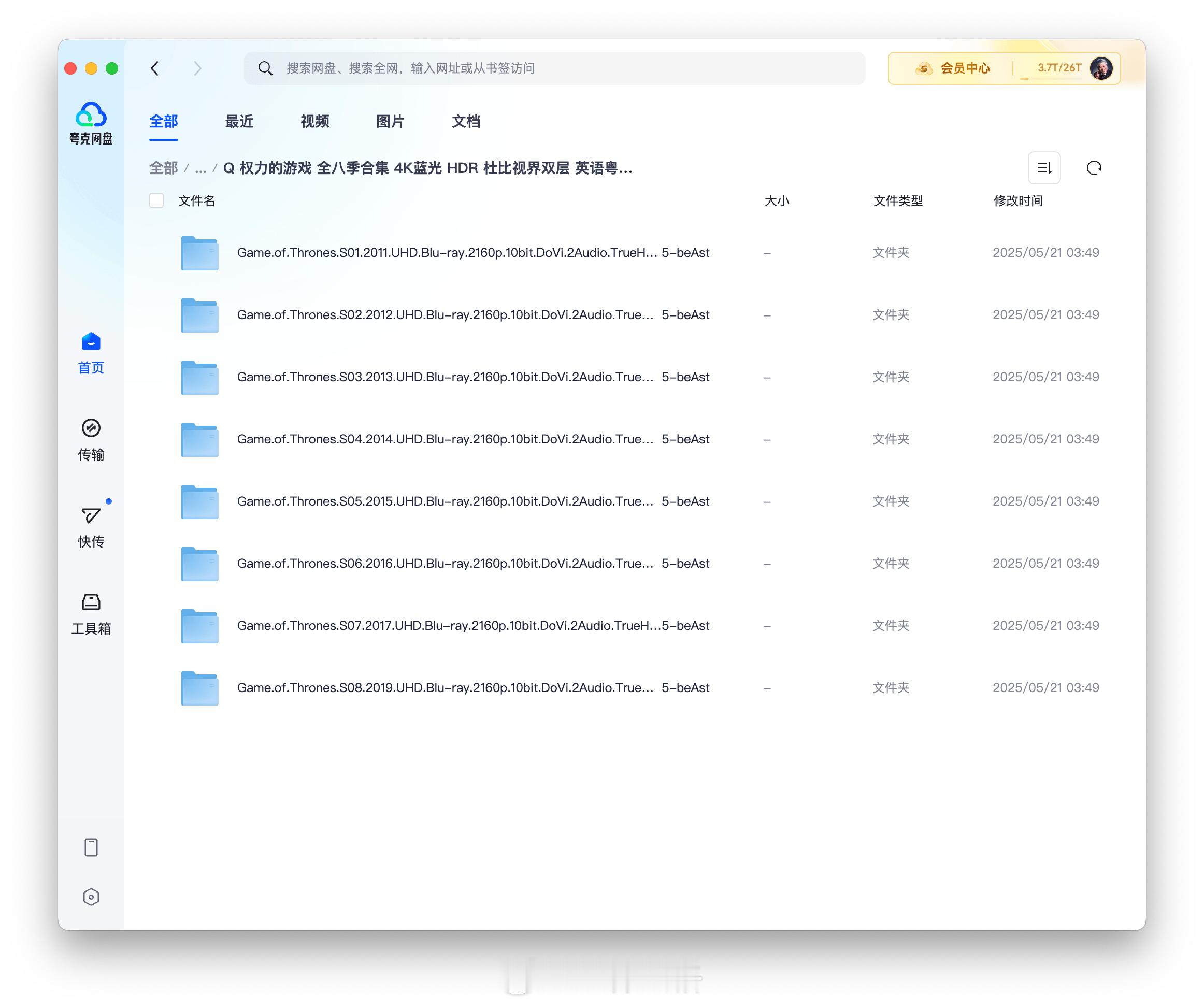Click the S03.2013 folder icon
Screen dimensions: 1204x1007
[x=199, y=377]
